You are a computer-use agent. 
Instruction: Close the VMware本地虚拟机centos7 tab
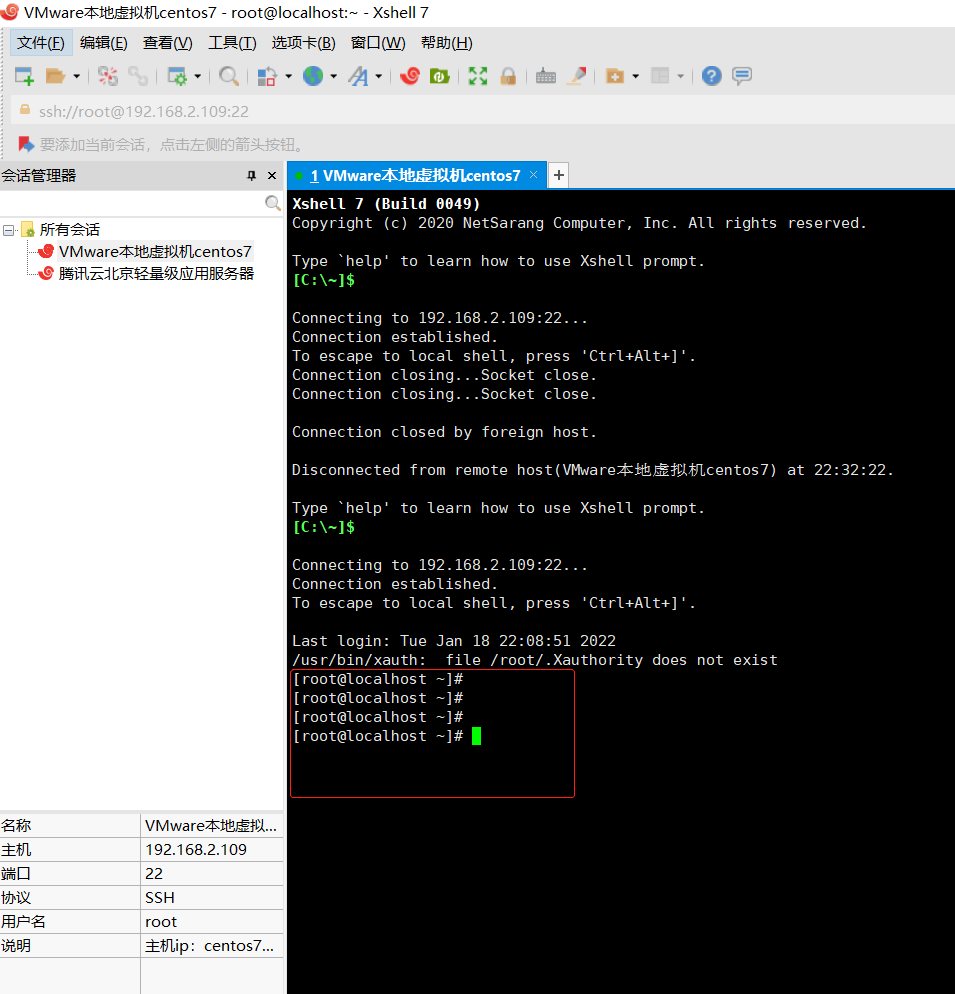[x=534, y=174]
